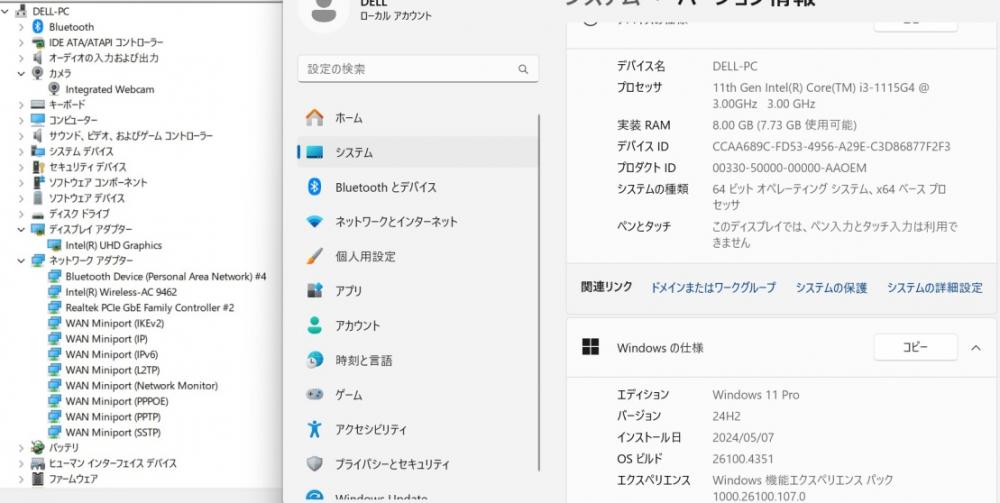This screenshot has width=1000, height=503.
Task: Click the magnifier icon in 設定の検索 box
Action: 523,69
